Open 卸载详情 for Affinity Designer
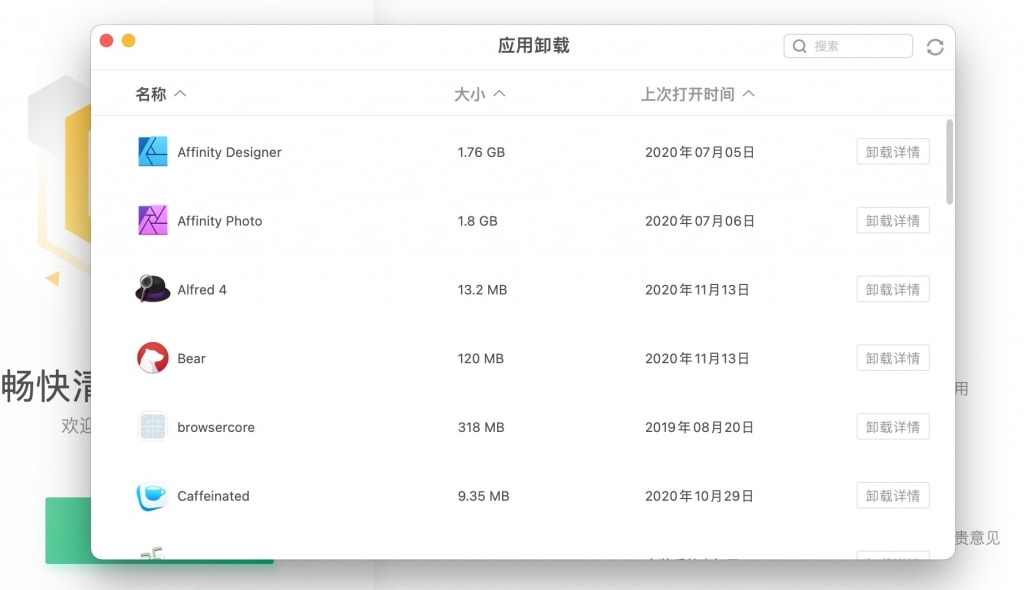 [893, 152]
